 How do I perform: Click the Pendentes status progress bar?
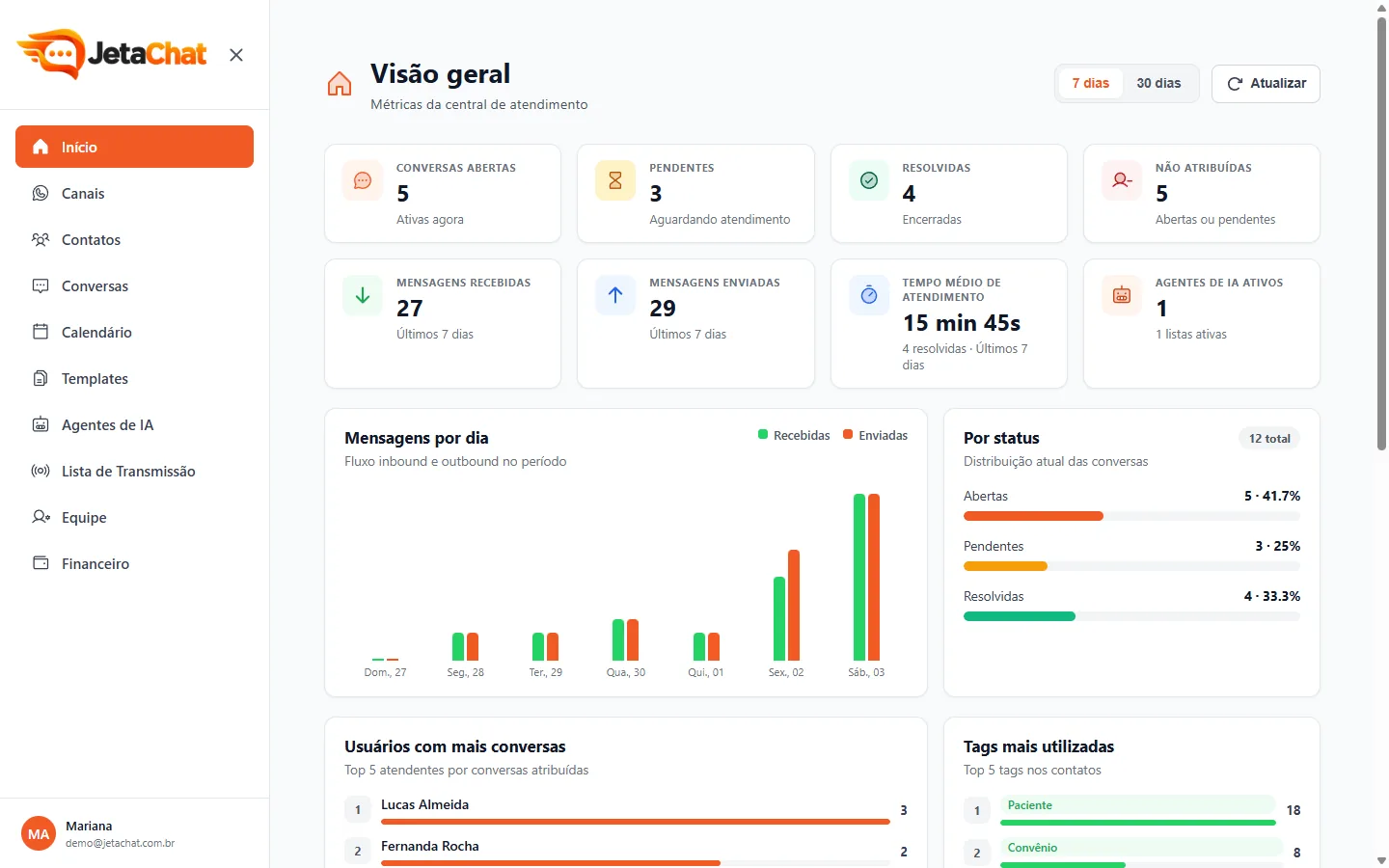pos(1131,566)
